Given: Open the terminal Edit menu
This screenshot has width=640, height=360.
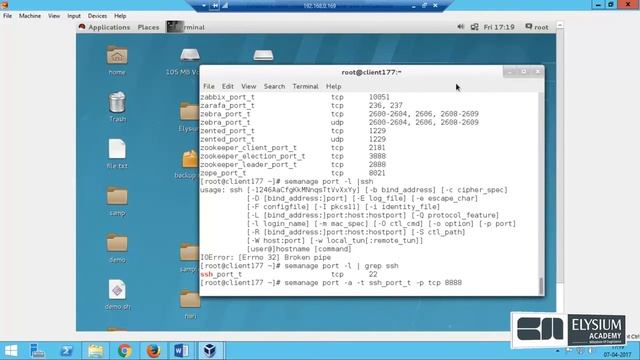Looking at the screenshot, I should coord(228,87).
